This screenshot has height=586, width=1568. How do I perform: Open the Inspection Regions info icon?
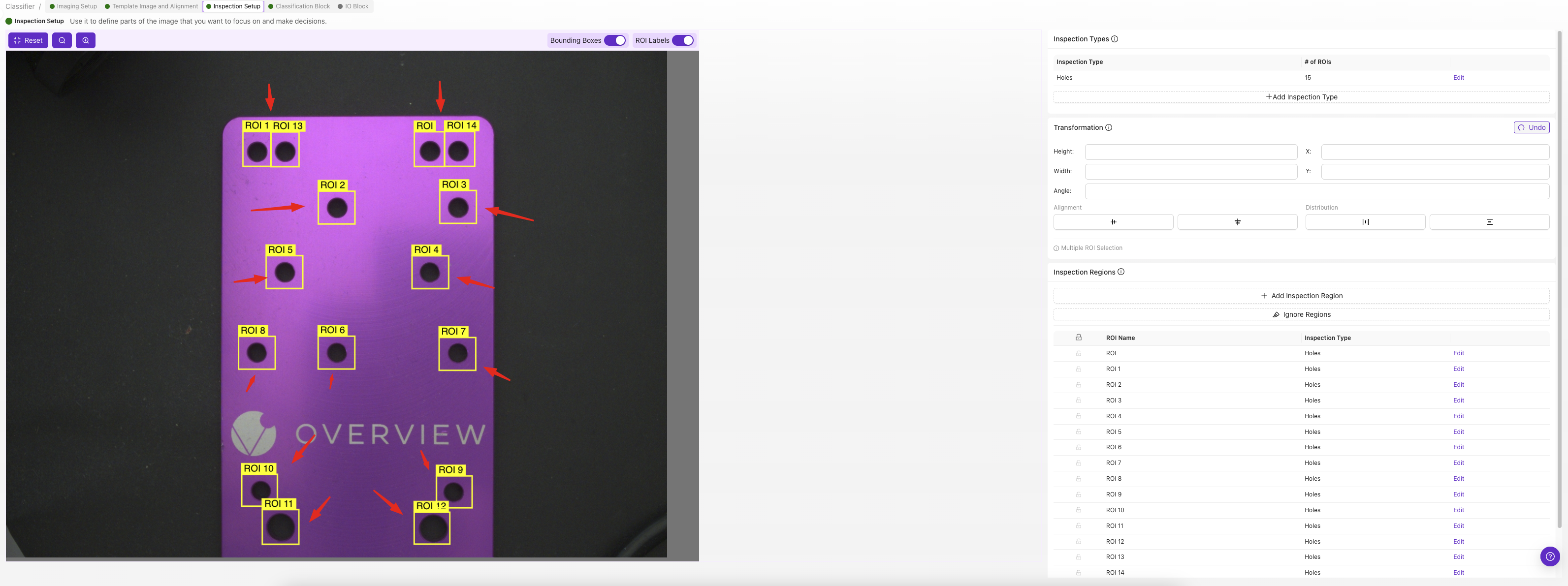pos(1122,272)
